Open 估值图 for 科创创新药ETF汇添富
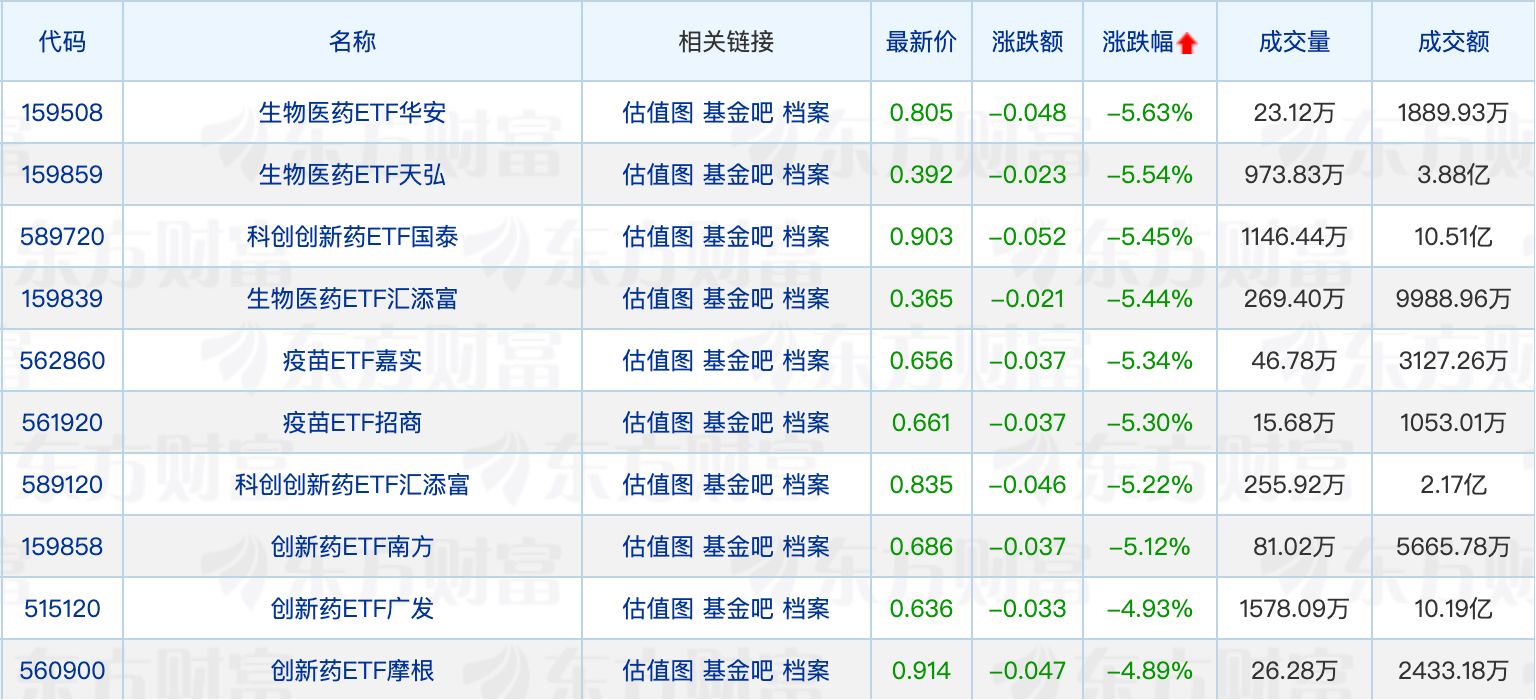 tap(657, 485)
